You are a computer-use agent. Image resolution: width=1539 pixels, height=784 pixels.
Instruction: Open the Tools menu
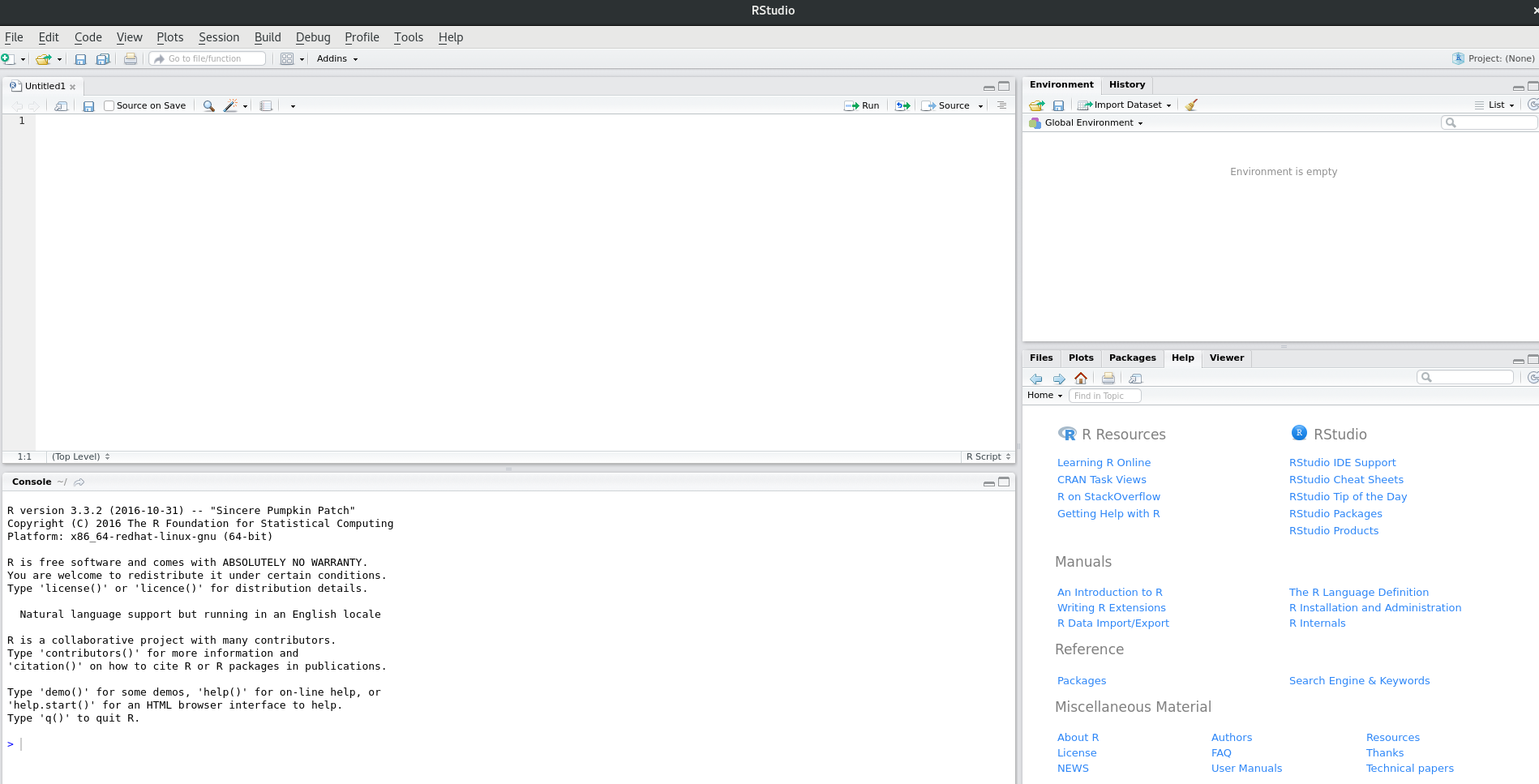point(409,37)
